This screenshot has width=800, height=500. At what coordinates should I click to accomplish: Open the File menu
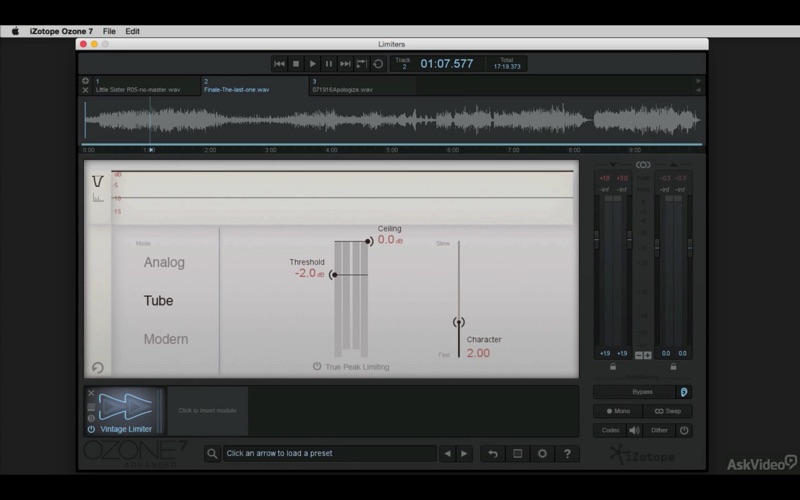tap(109, 31)
